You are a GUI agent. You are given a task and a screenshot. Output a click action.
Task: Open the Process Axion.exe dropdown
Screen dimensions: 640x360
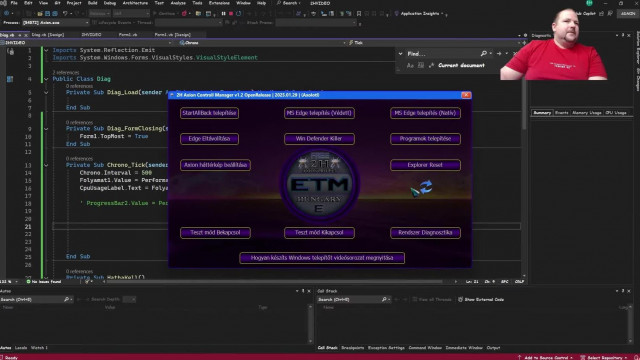click(x=87, y=22)
